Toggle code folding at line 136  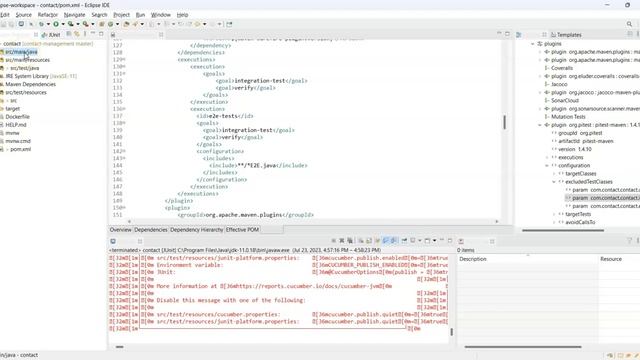[124, 109]
